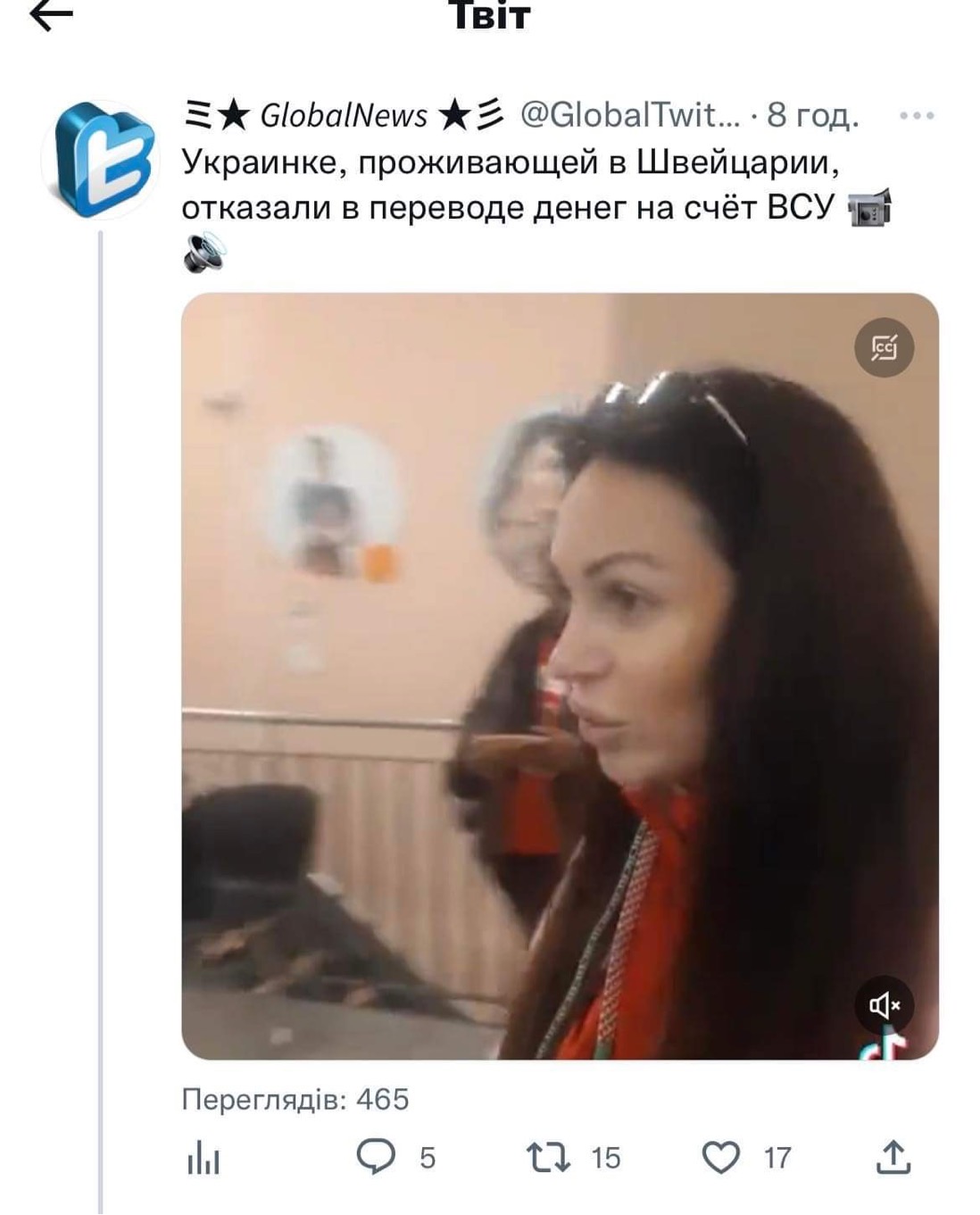Like the tweet with heart icon
Screen dimensions: 980x1215
721,1158
